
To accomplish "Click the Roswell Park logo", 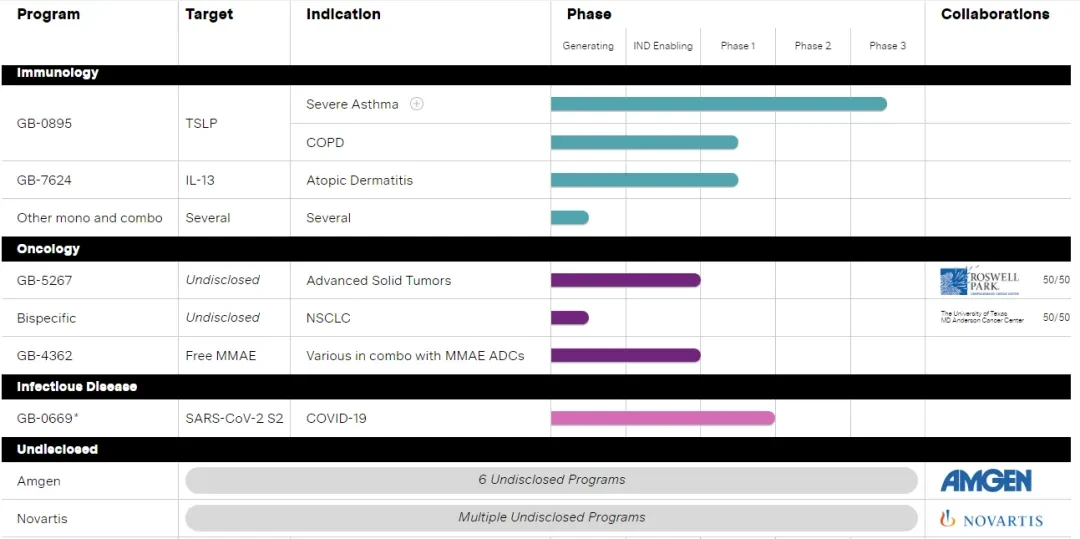I will coord(979,280).
